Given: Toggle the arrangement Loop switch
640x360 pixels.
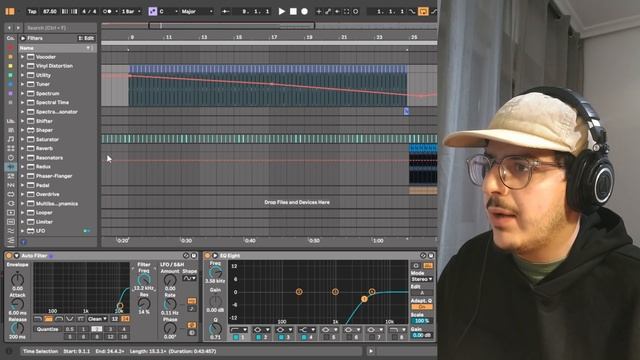Looking at the screenshot, I should 423,11.
